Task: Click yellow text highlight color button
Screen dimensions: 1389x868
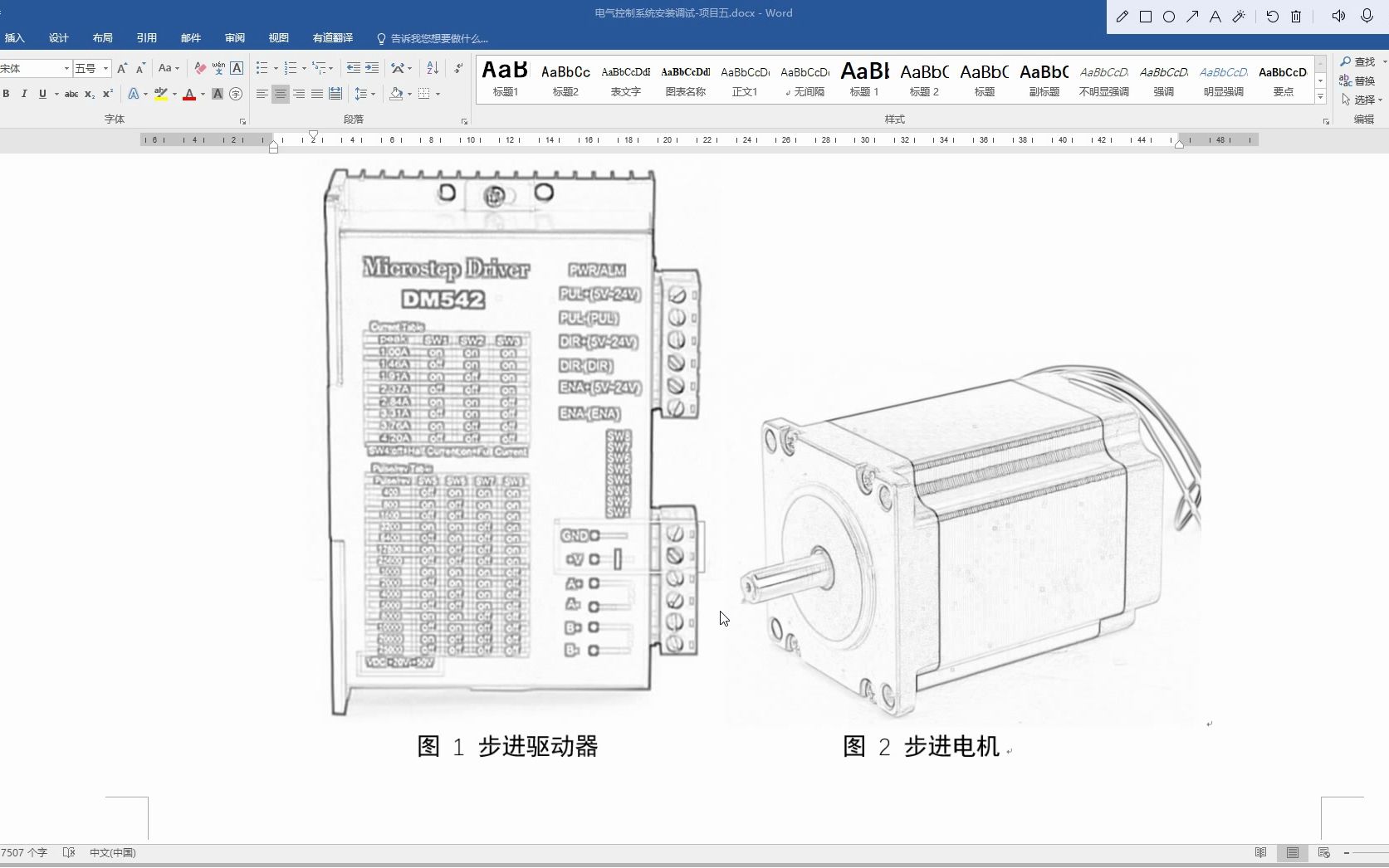Action: [x=161, y=94]
